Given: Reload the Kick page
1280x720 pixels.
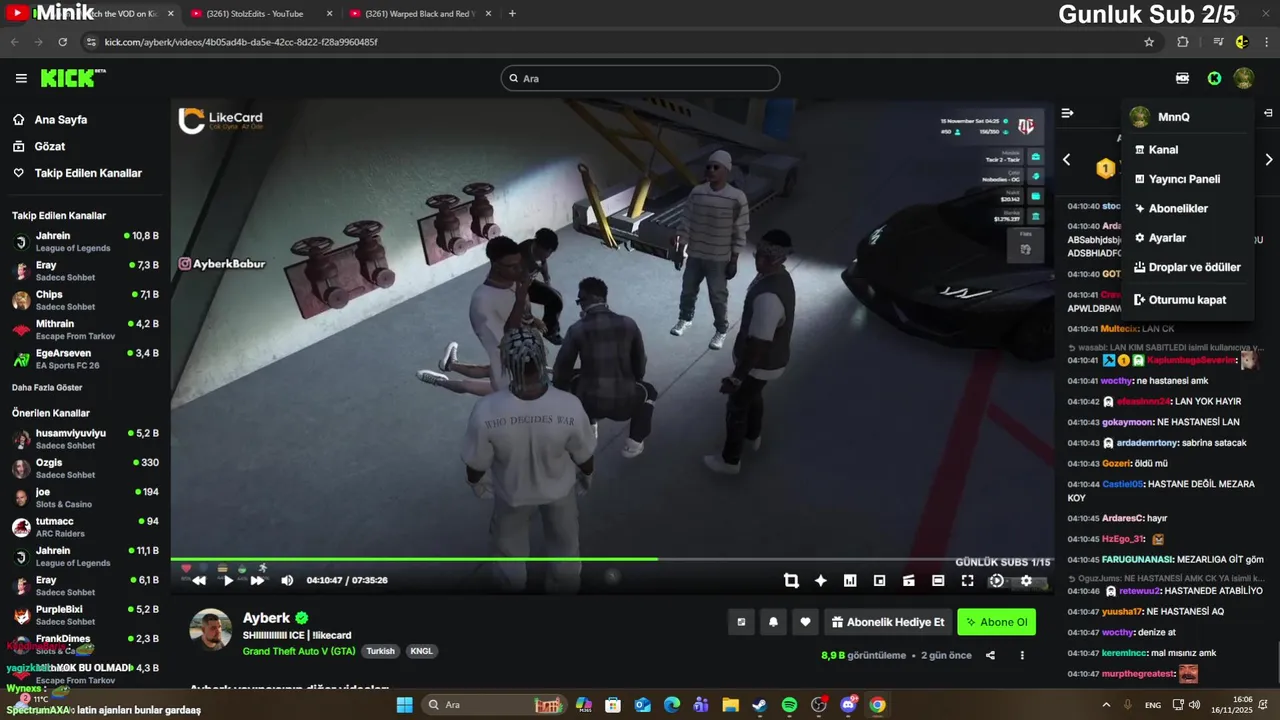Looking at the screenshot, I should (x=62, y=42).
